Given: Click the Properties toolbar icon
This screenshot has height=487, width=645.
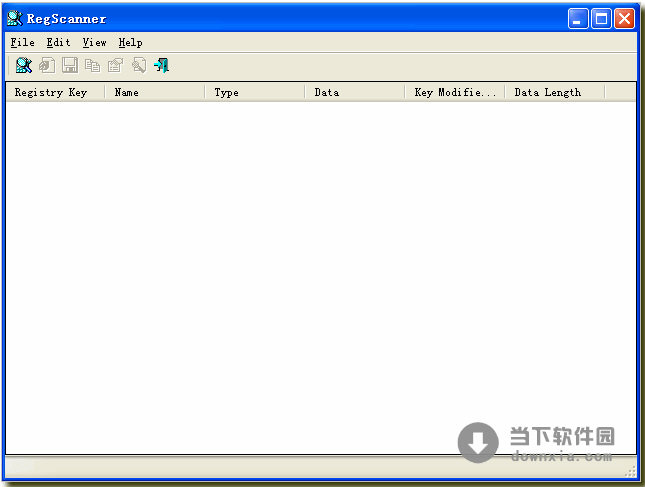Looking at the screenshot, I should click(x=116, y=66).
